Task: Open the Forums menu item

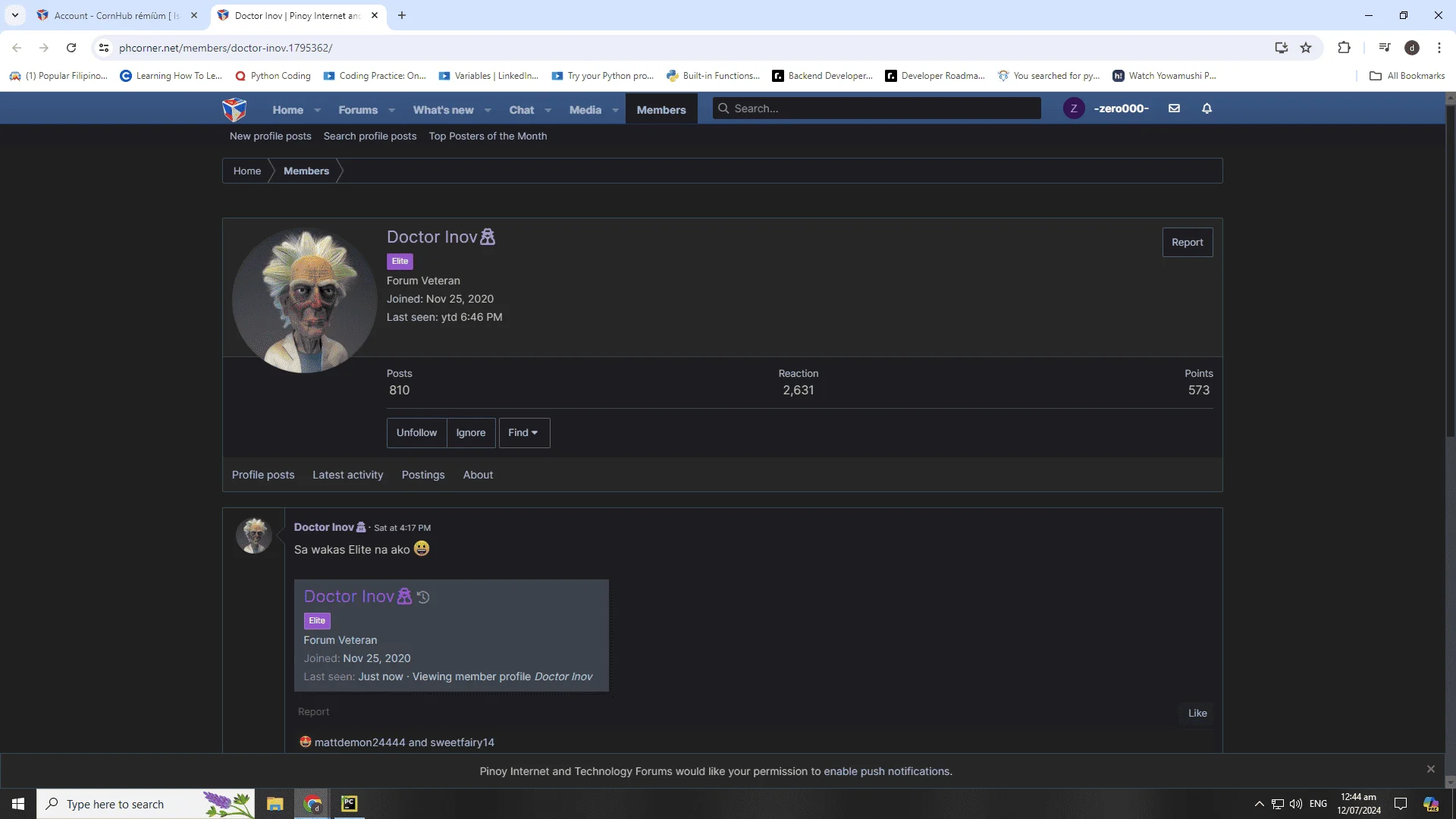Action: tap(358, 110)
